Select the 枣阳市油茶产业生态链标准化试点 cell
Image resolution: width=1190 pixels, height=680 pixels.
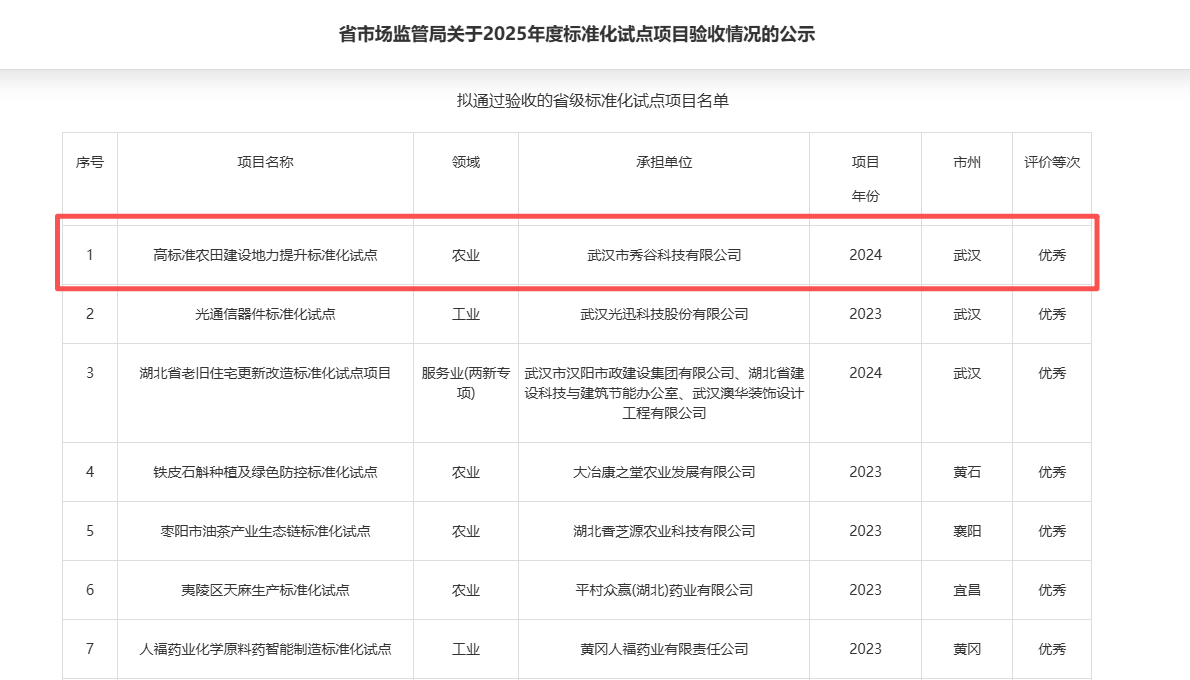[x=265, y=531]
